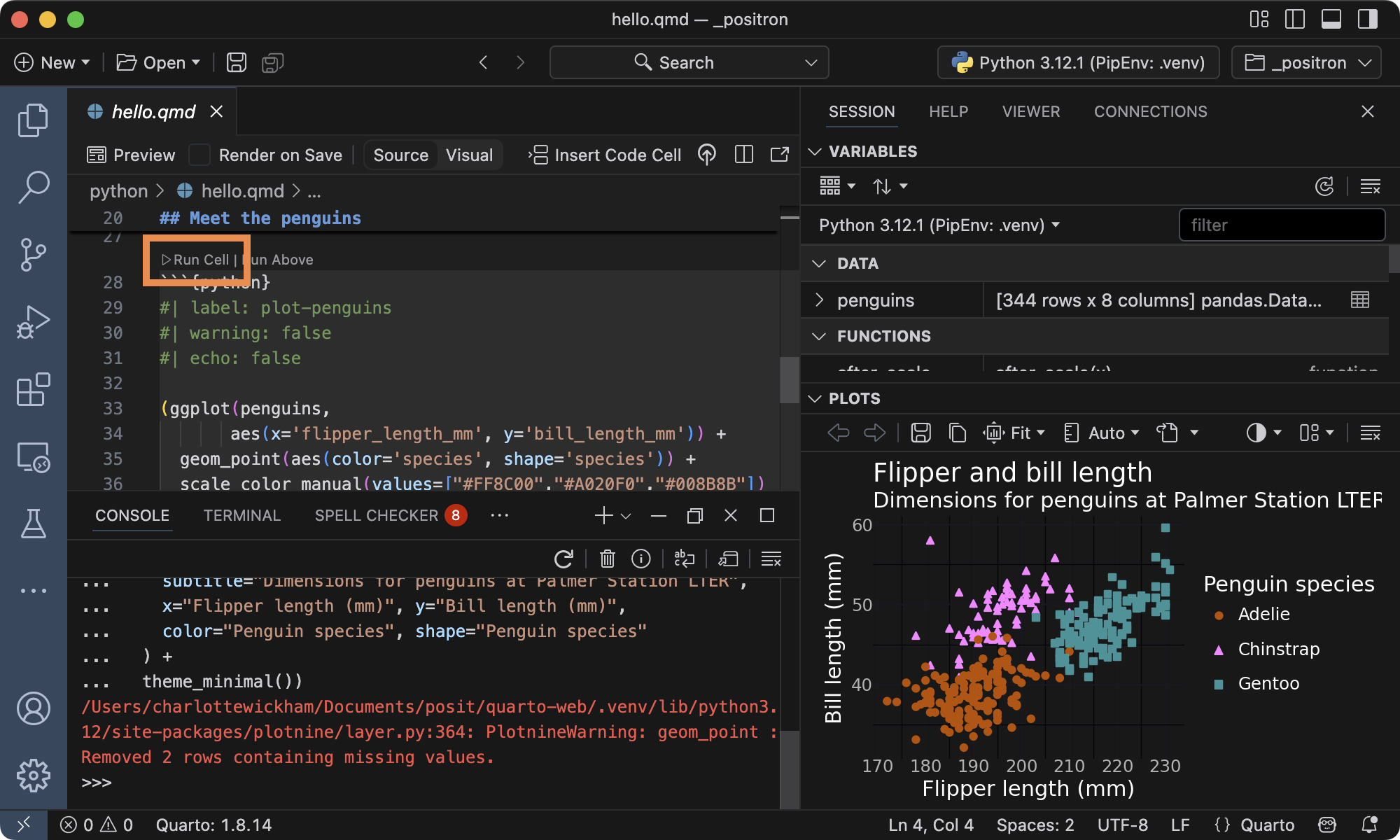Viewport: 1400px width, 840px height.
Task: Select the hello.qmd editor tab
Action: pos(153,111)
